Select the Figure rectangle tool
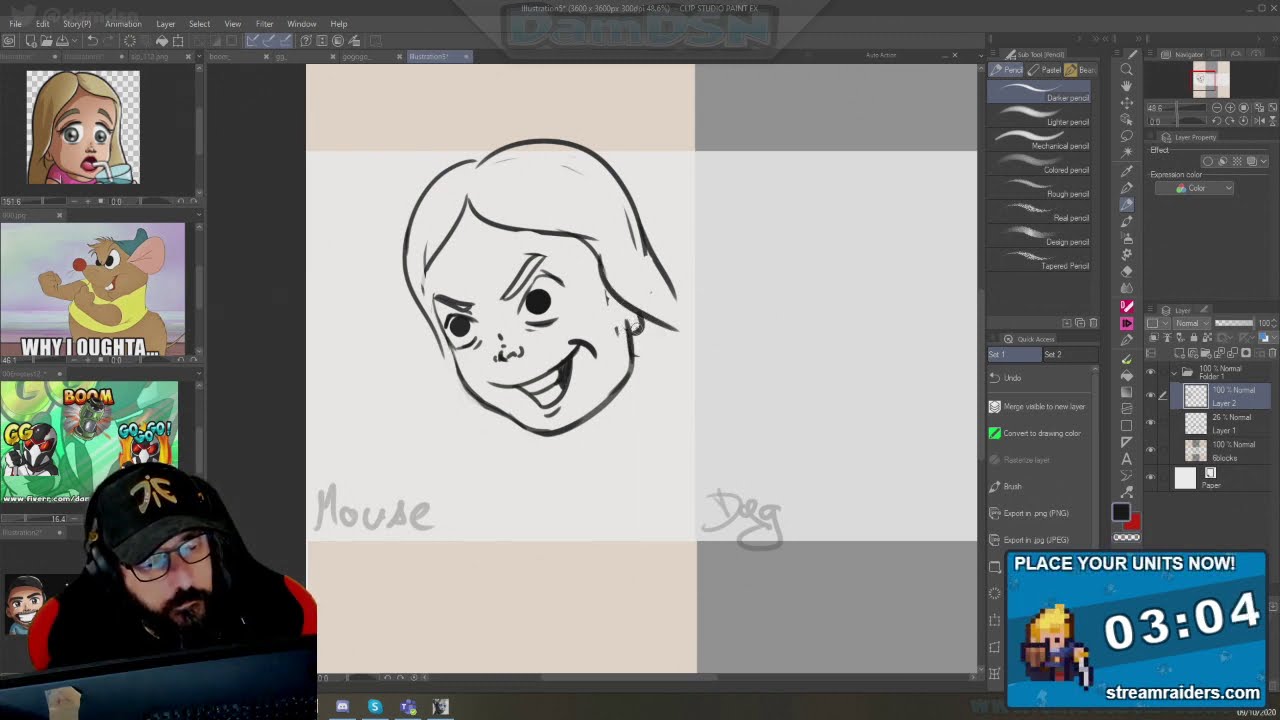This screenshot has height=720, width=1280. 1126,425
